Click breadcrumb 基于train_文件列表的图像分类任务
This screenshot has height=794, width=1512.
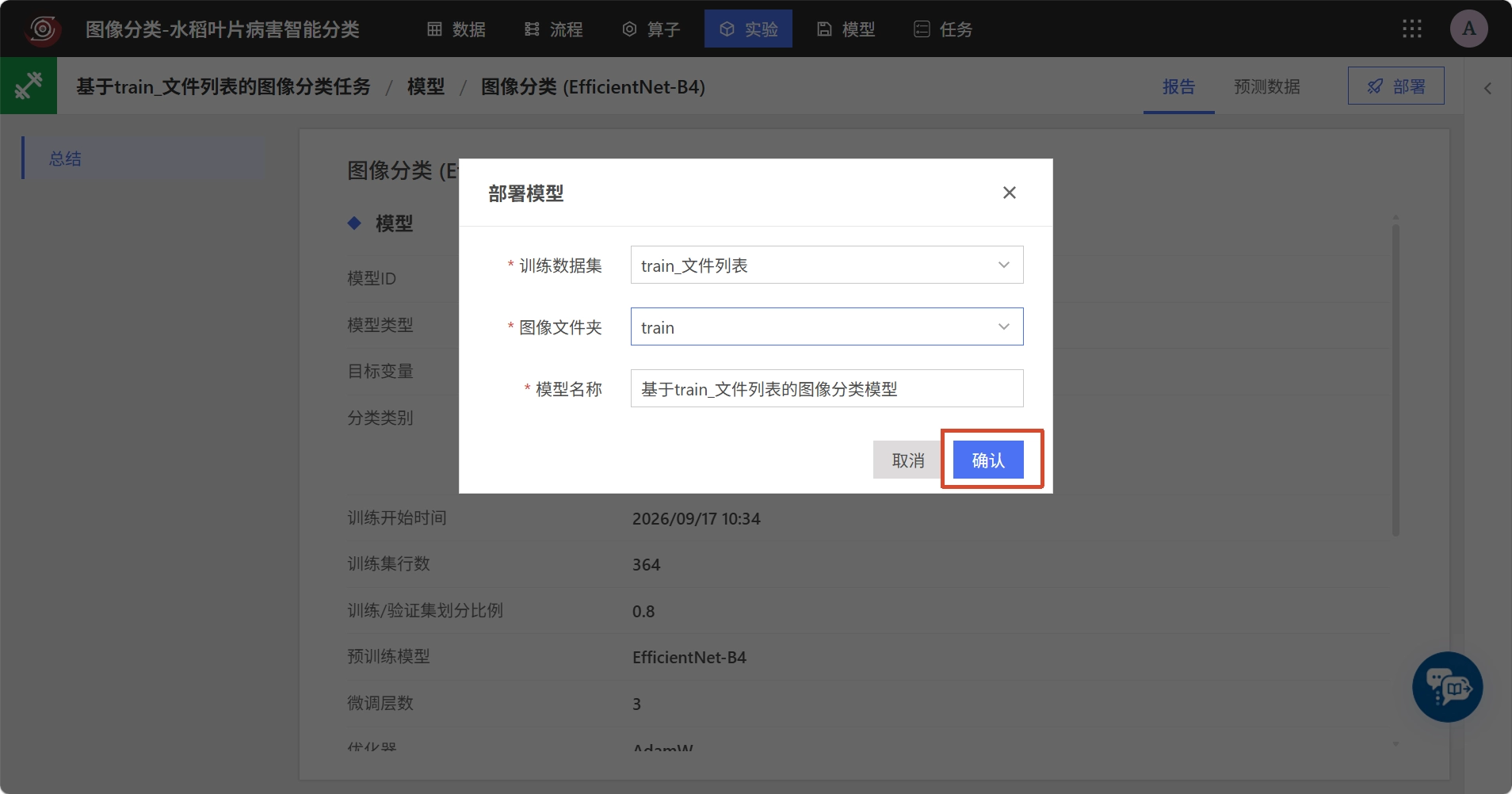point(223,86)
